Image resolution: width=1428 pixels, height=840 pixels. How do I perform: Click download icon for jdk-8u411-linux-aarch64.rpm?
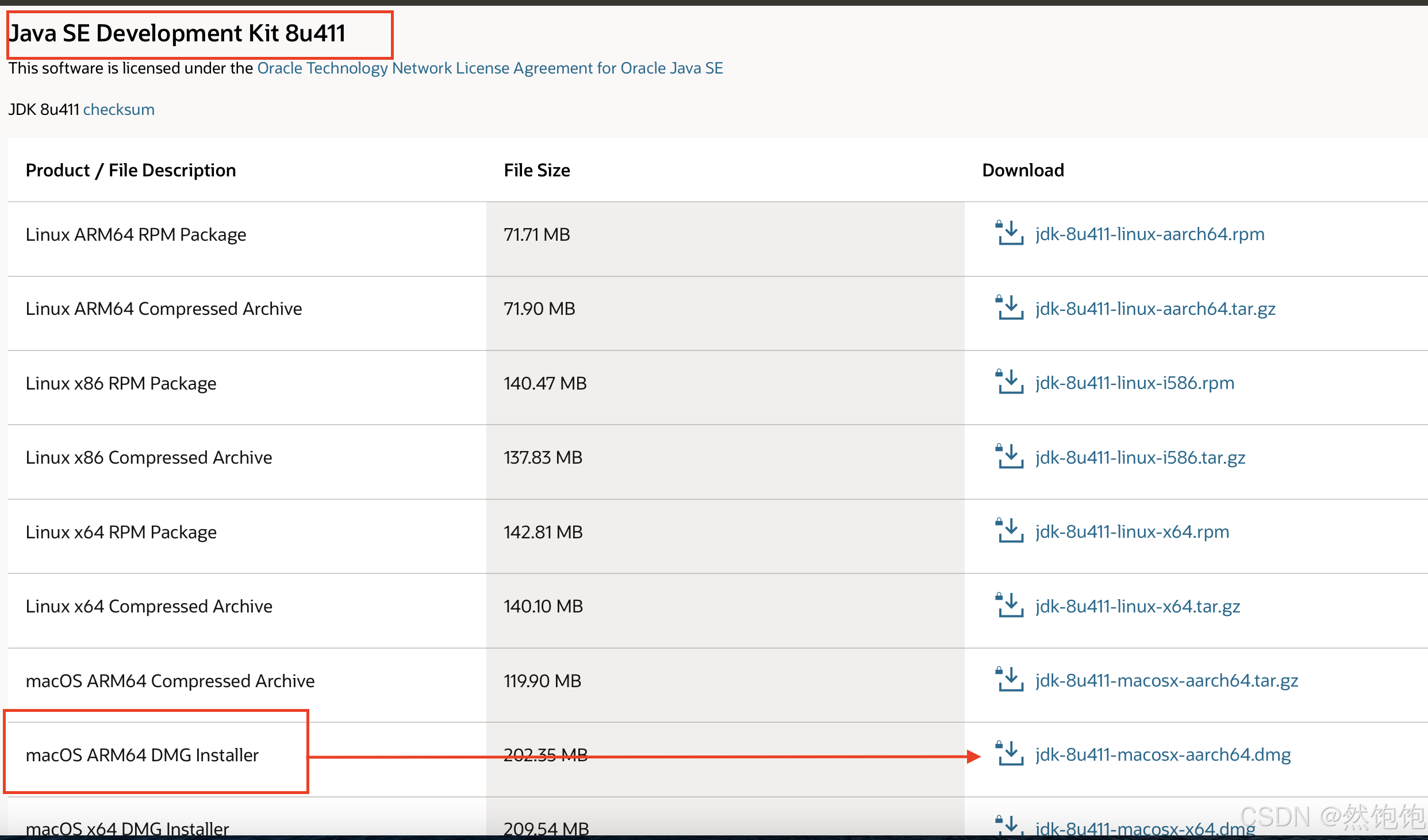click(1009, 233)
